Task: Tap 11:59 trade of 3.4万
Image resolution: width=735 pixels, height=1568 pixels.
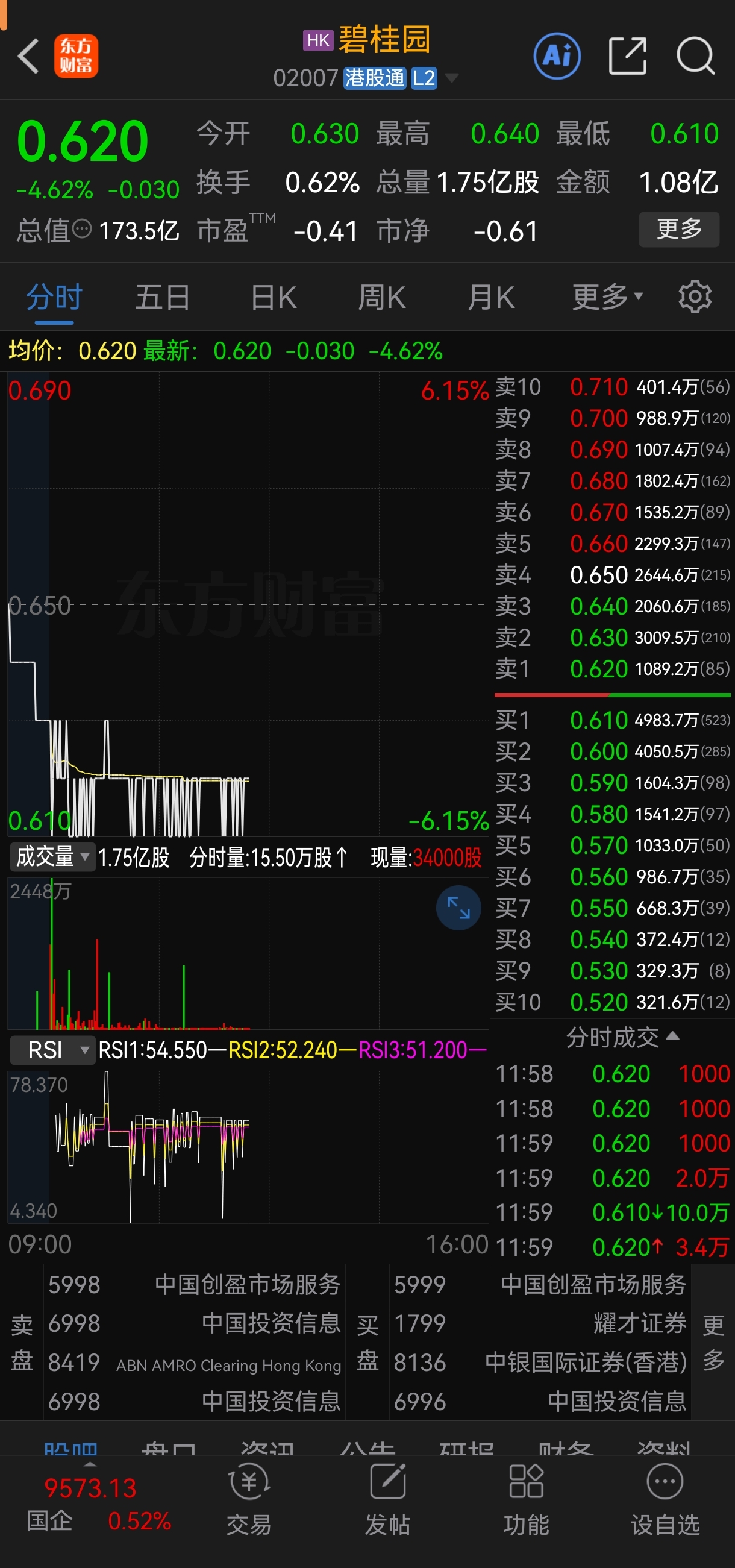Action: click(612, 1247)
